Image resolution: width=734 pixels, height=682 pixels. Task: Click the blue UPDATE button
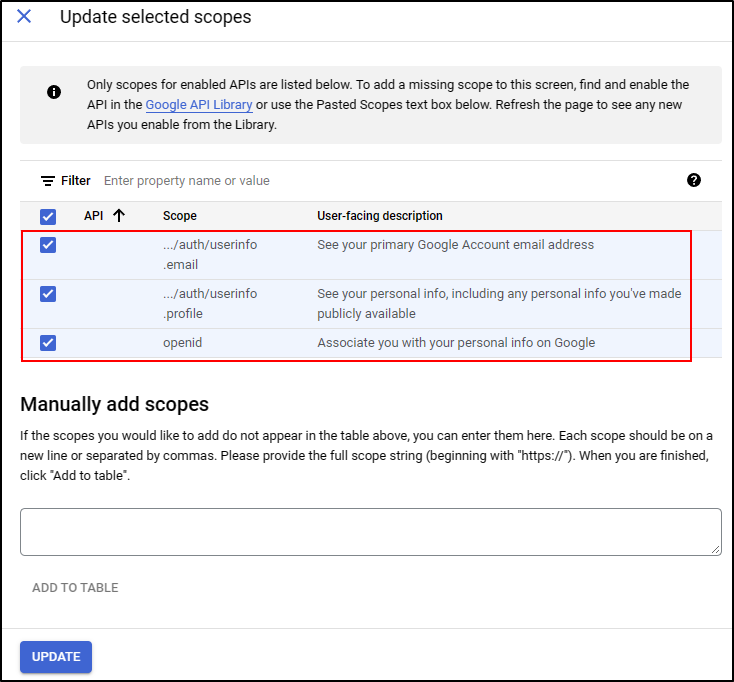click(x=56, y=657)
